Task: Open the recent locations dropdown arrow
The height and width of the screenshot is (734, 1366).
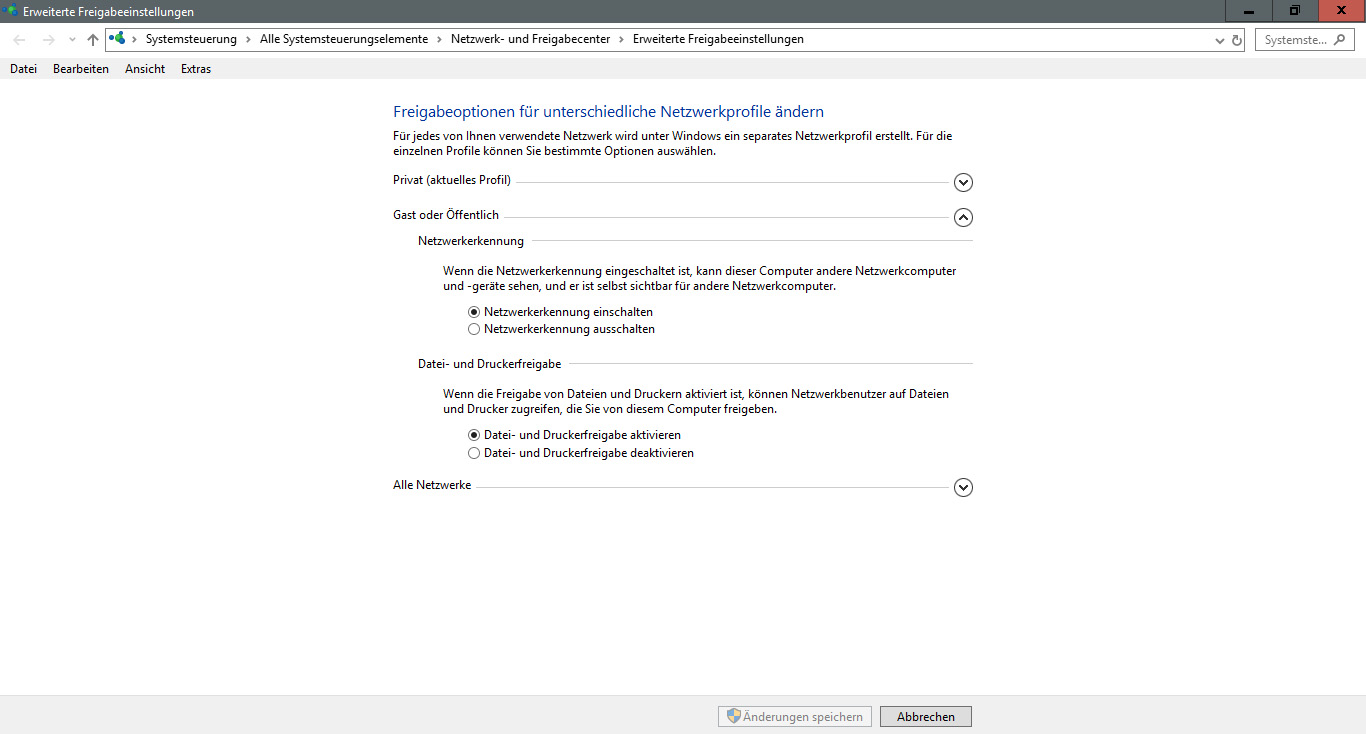Action: 71,40
